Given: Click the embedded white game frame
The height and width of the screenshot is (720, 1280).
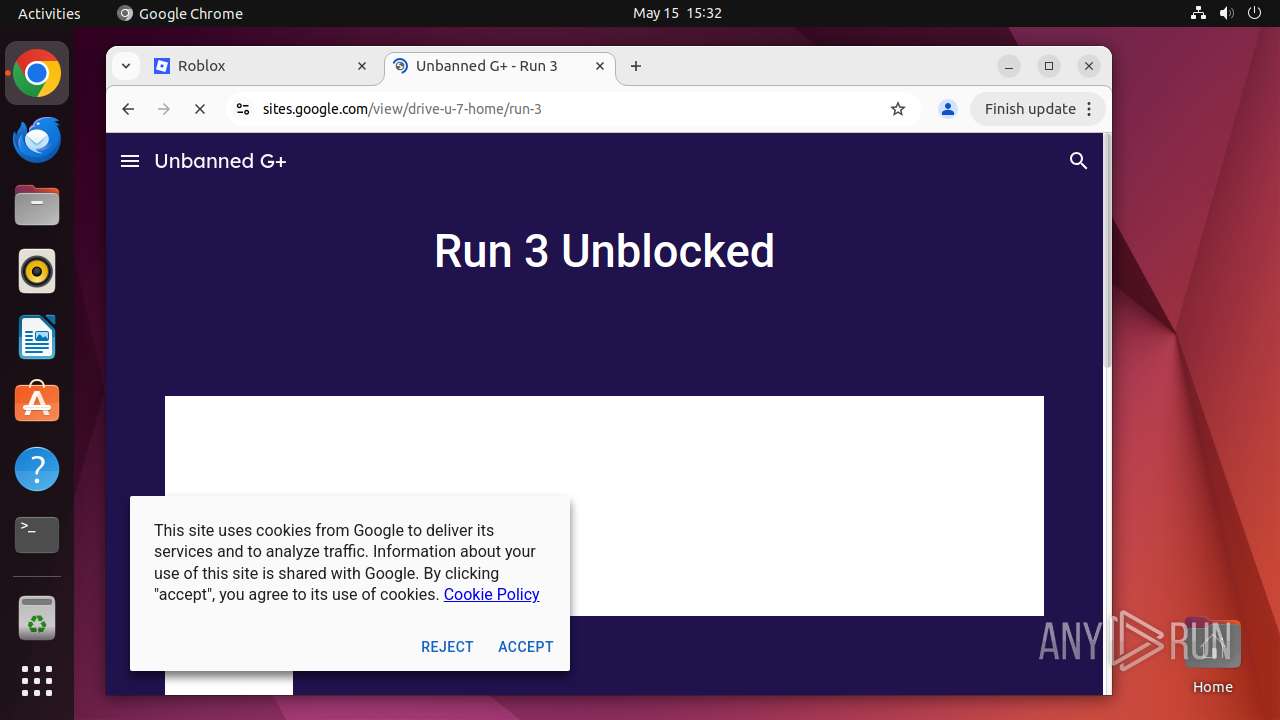Looking at the screenshot, I should (x=604, y=505).
